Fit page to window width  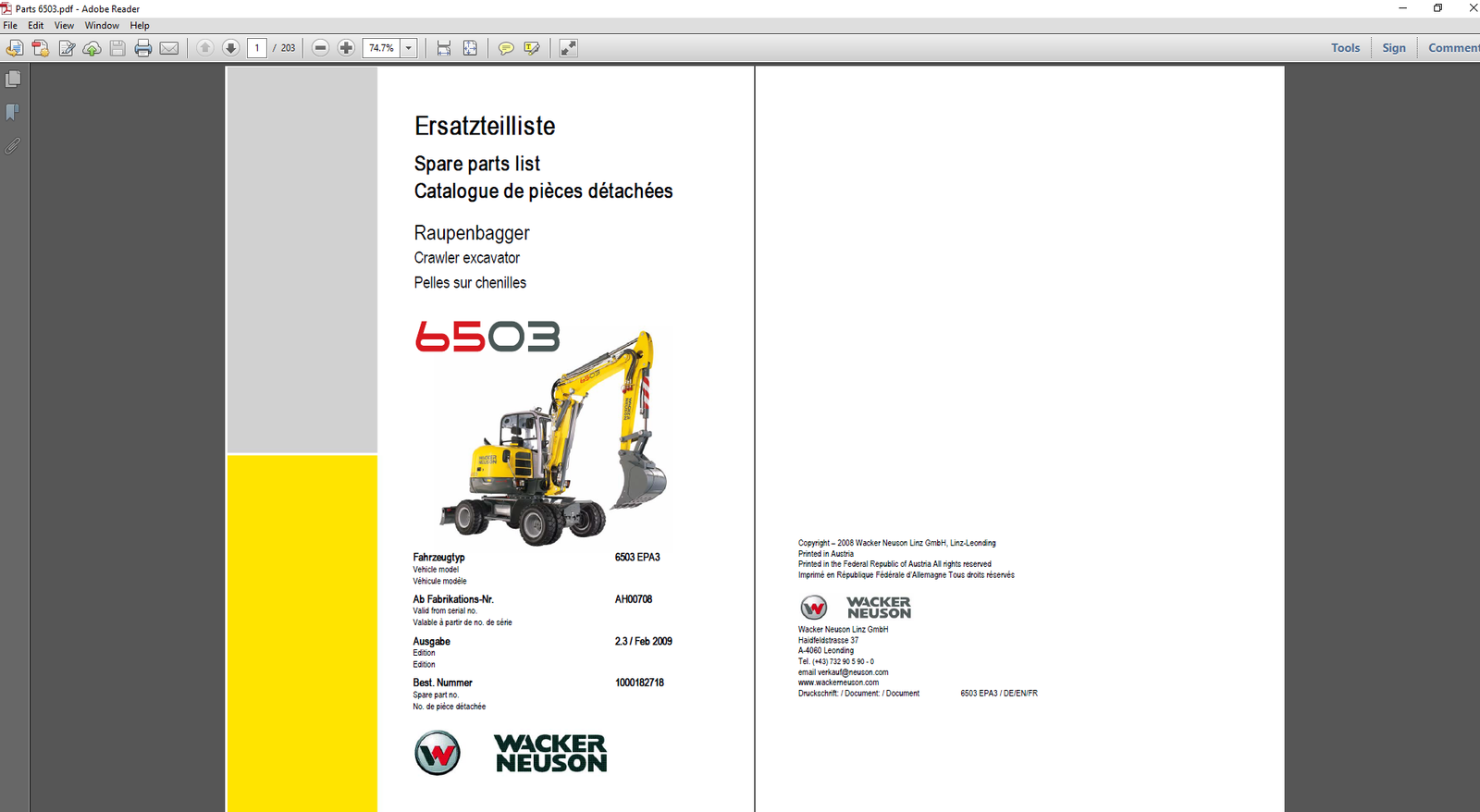click(x=444, y=48)
